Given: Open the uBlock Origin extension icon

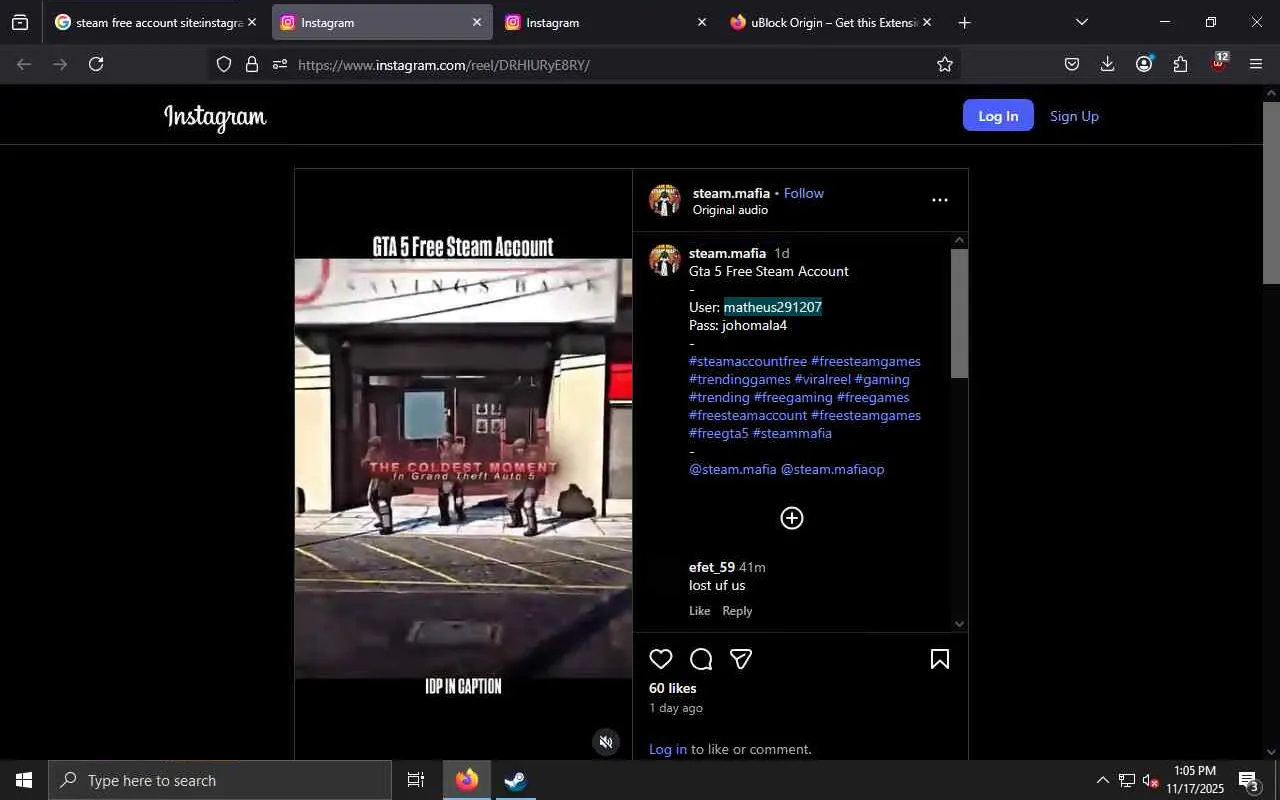Looking at the screenshot, I should 1219,63.
